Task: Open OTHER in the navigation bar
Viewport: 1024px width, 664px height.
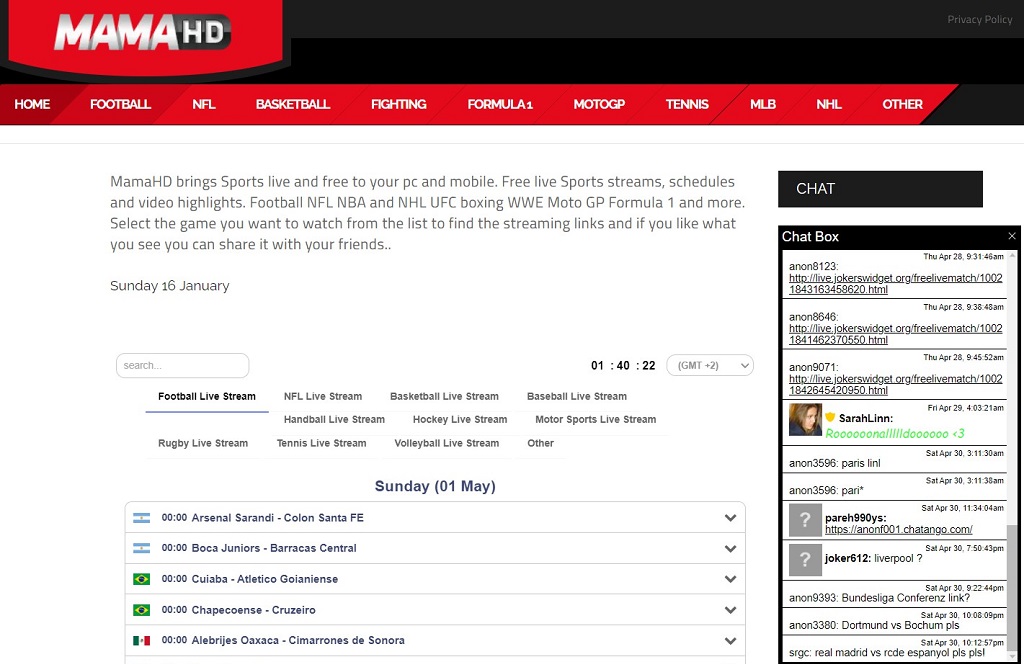Action: click(x=903, y=104)
